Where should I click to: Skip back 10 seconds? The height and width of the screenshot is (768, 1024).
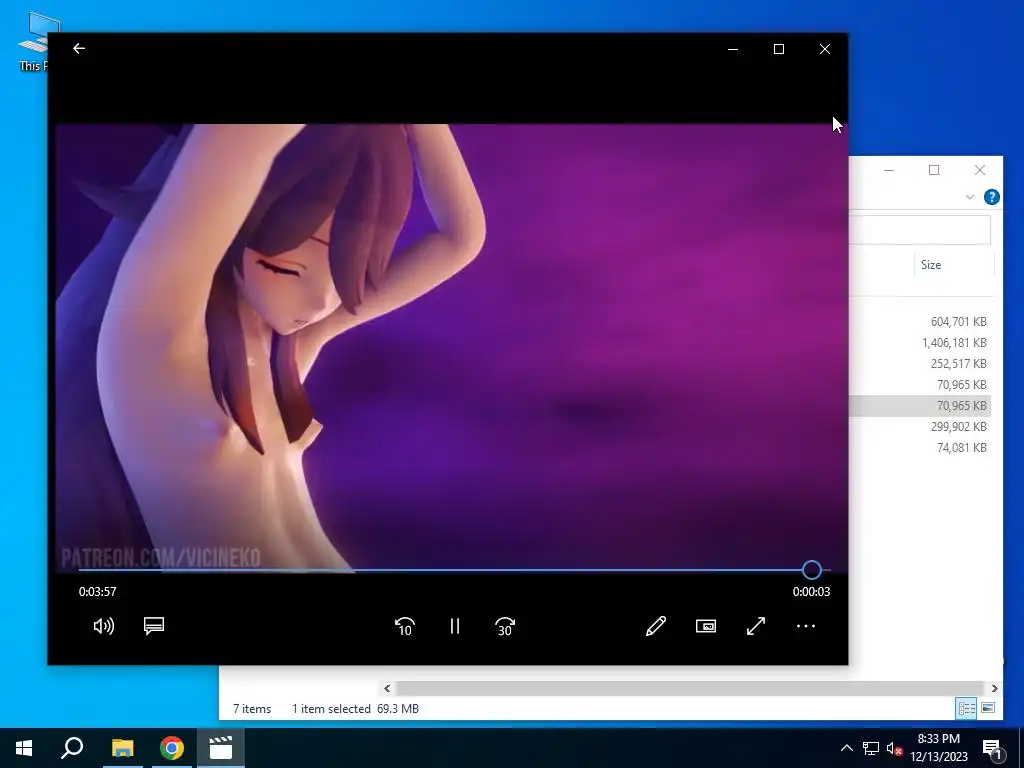pos(405,626)
